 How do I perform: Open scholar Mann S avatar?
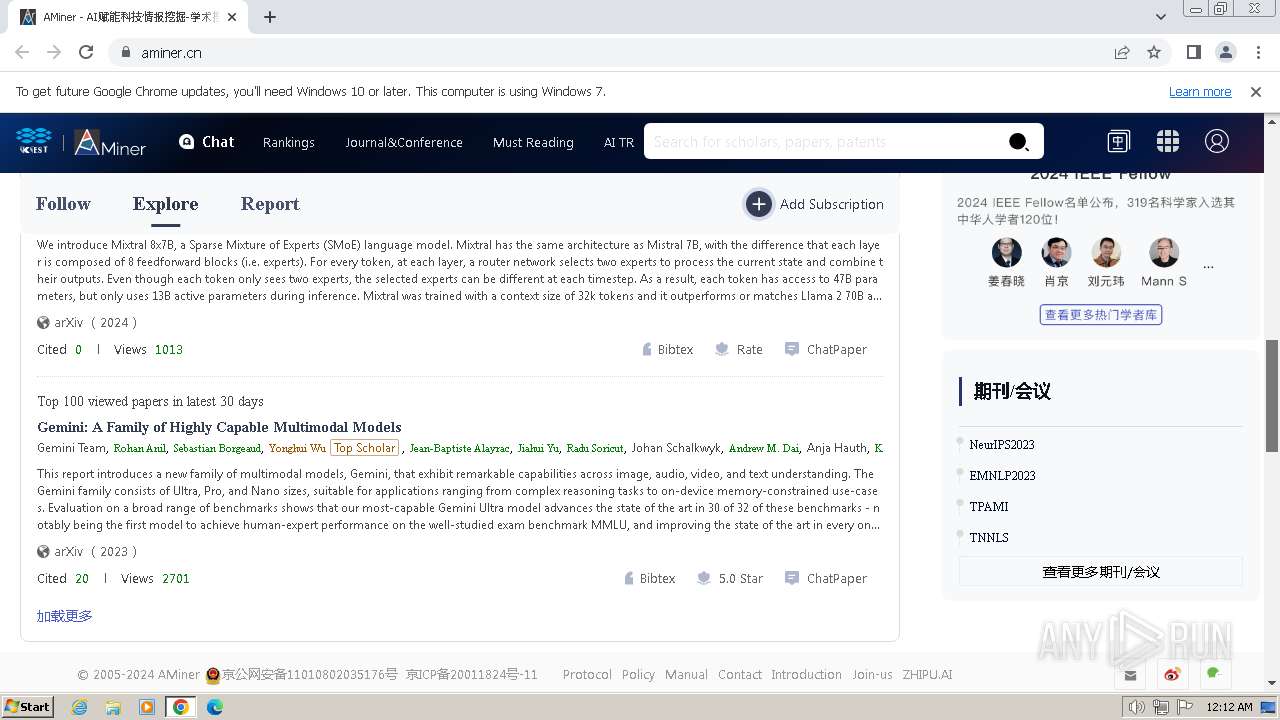click(x=1164, y=252)
